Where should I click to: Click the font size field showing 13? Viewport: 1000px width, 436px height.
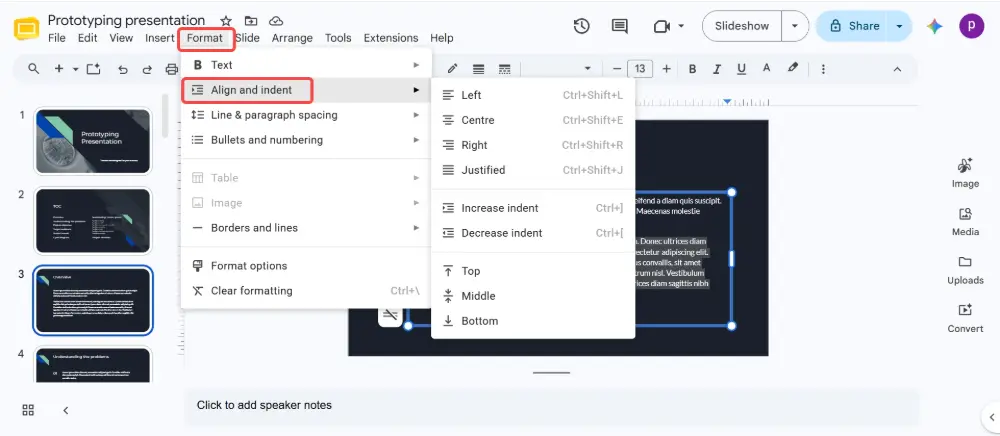(640, 69)
